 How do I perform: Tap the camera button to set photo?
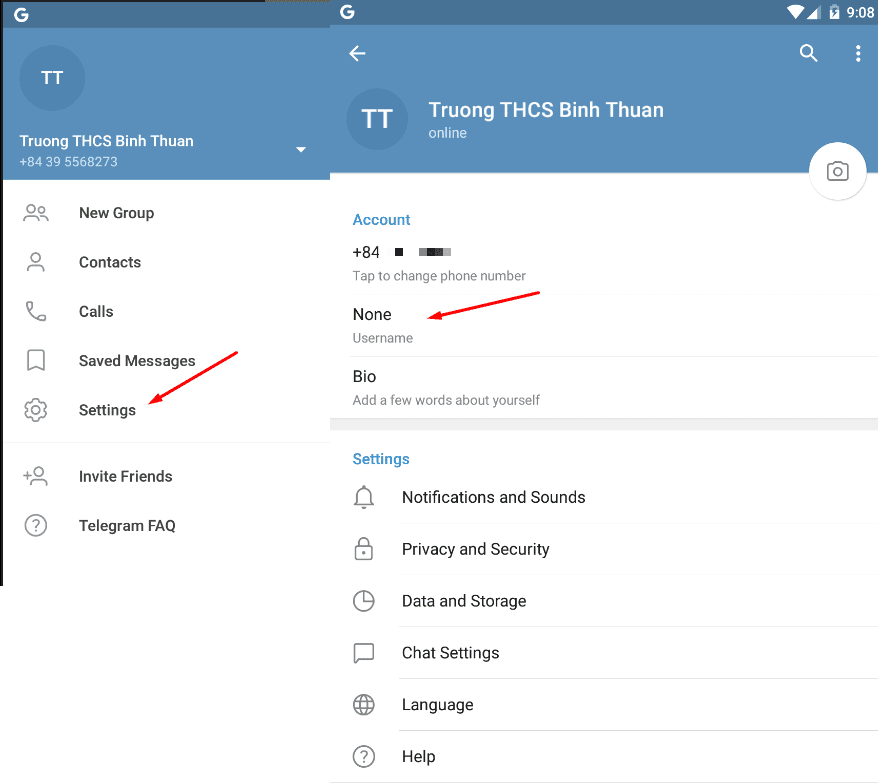coord(838,171)
